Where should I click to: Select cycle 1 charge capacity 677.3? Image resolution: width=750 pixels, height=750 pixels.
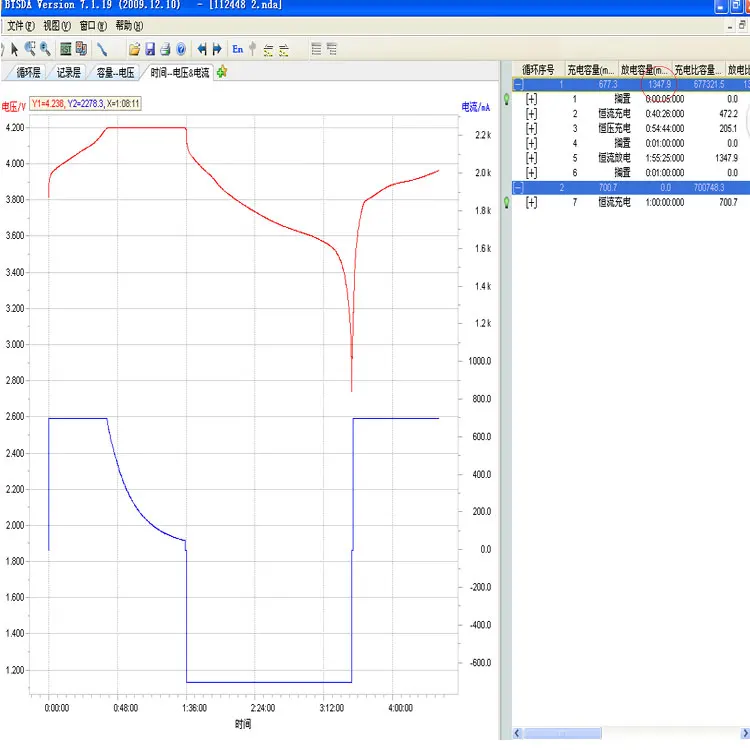[608, 85]
